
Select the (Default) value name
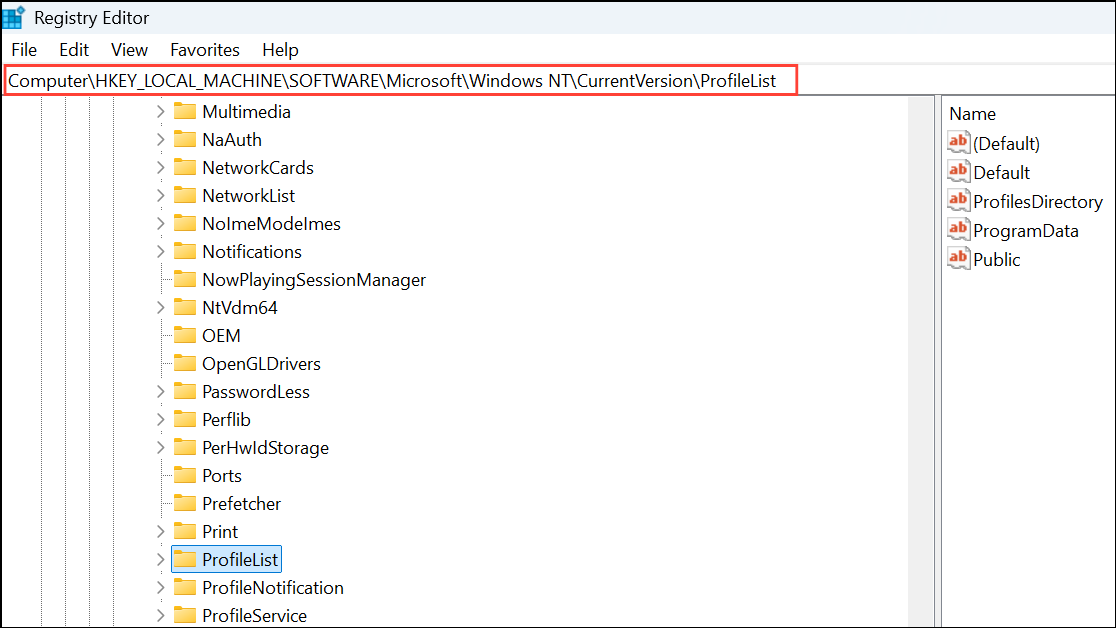tap(1006, 144)
